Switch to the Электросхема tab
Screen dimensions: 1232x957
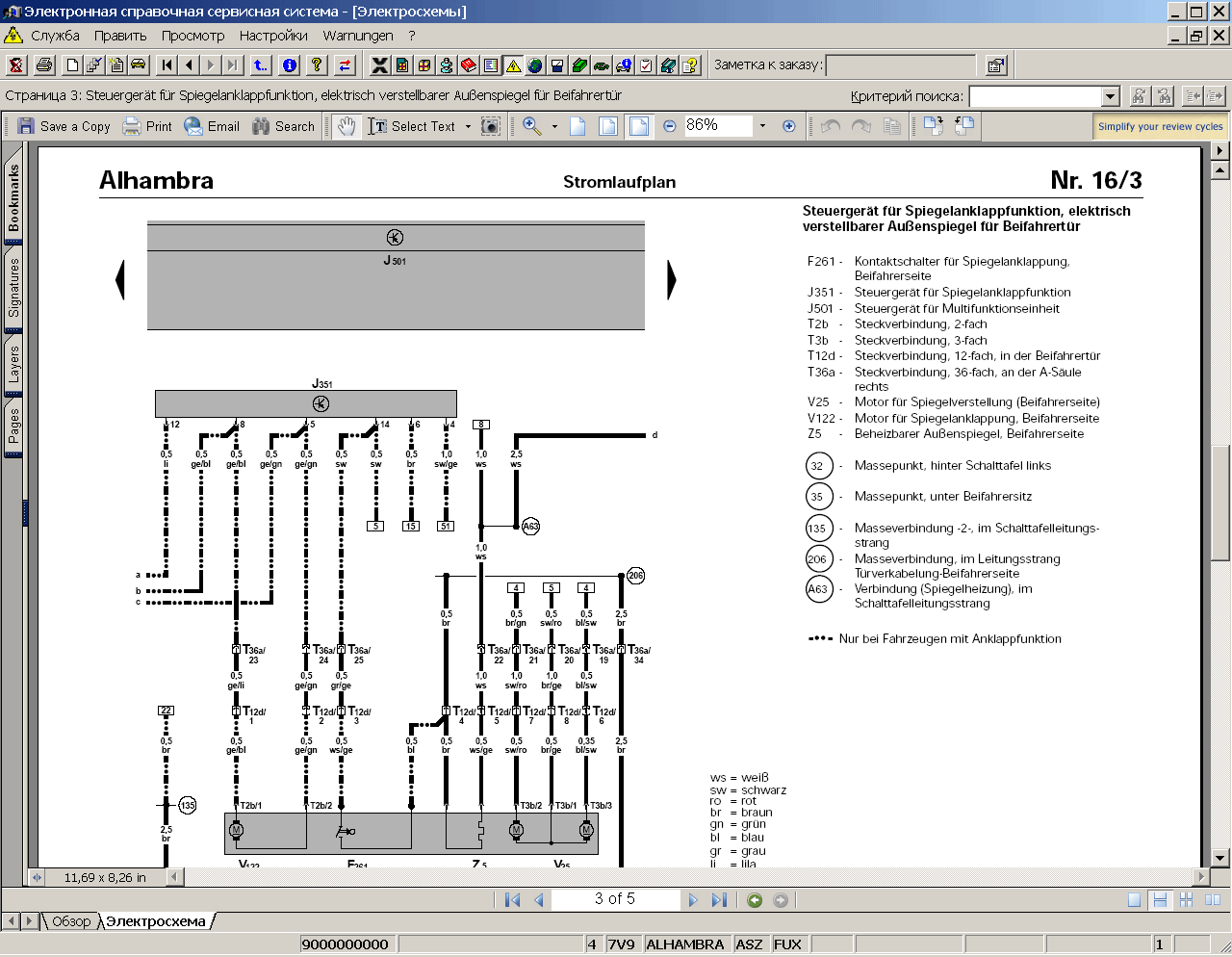156,921
